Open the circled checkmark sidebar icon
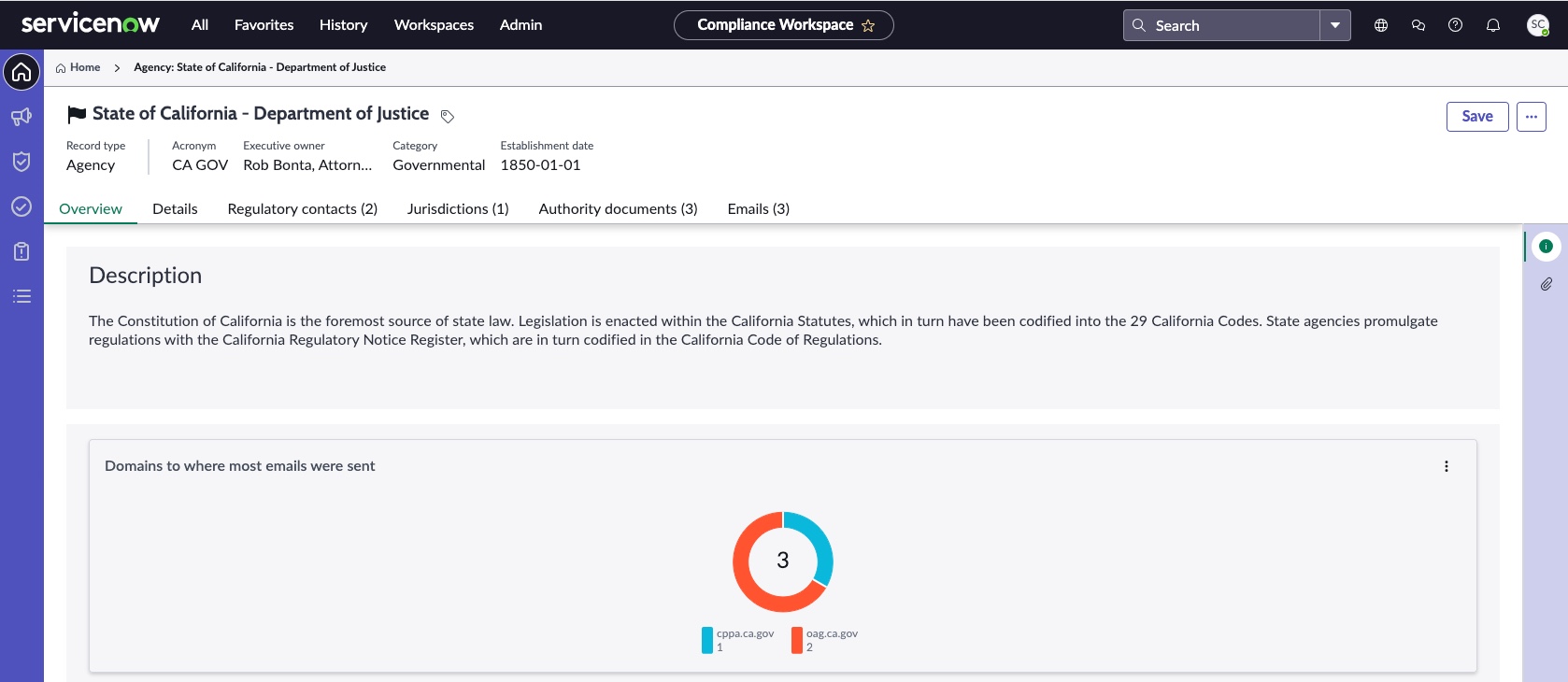This screenshot has width=1568, height=682. coord(21,206)
